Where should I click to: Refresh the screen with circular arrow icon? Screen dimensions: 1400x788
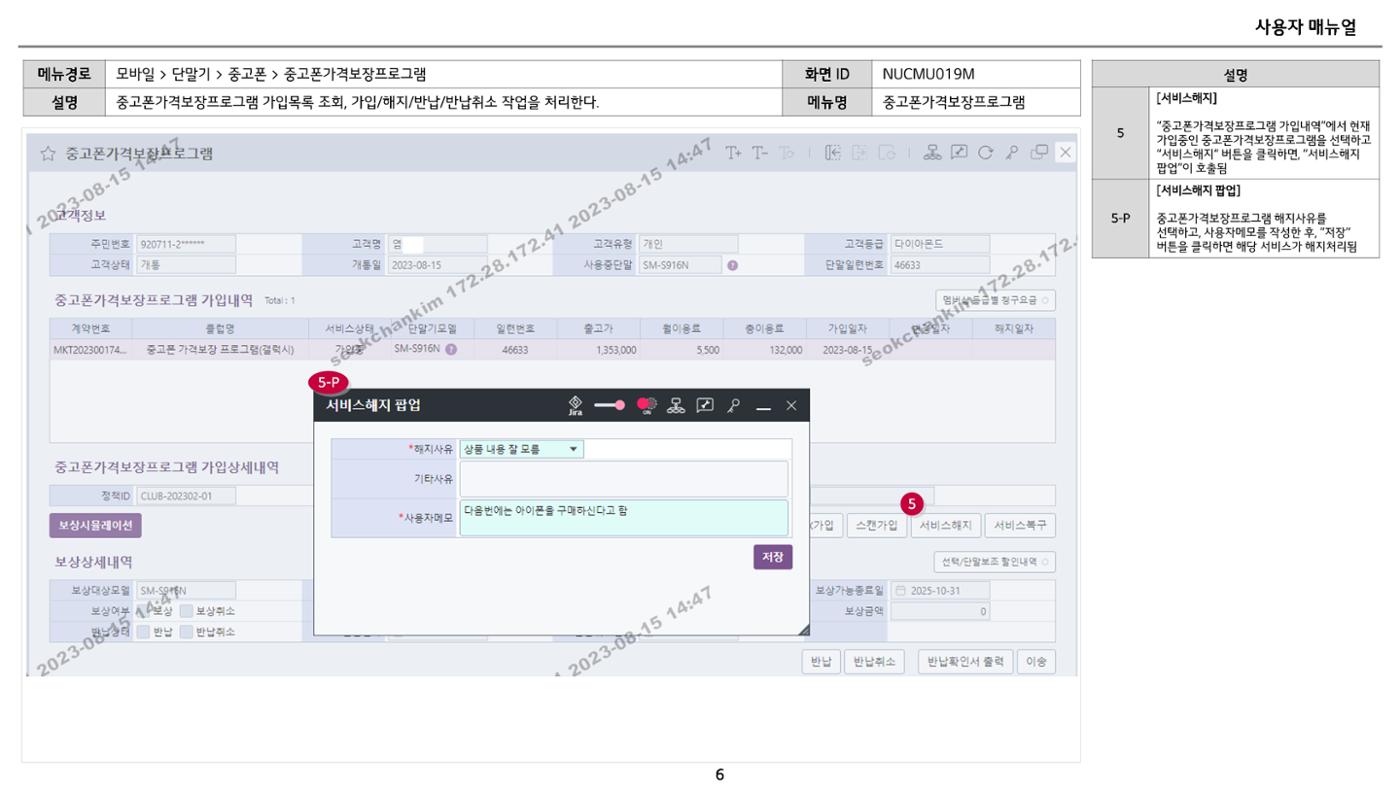(x=987, y=153)
